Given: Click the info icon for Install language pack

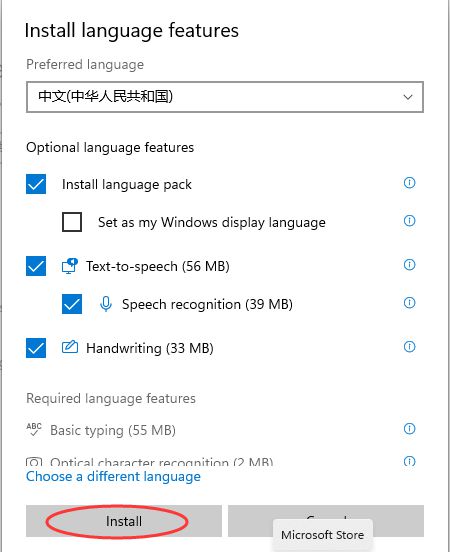Looking at the screenshot, I should point(409,183).
